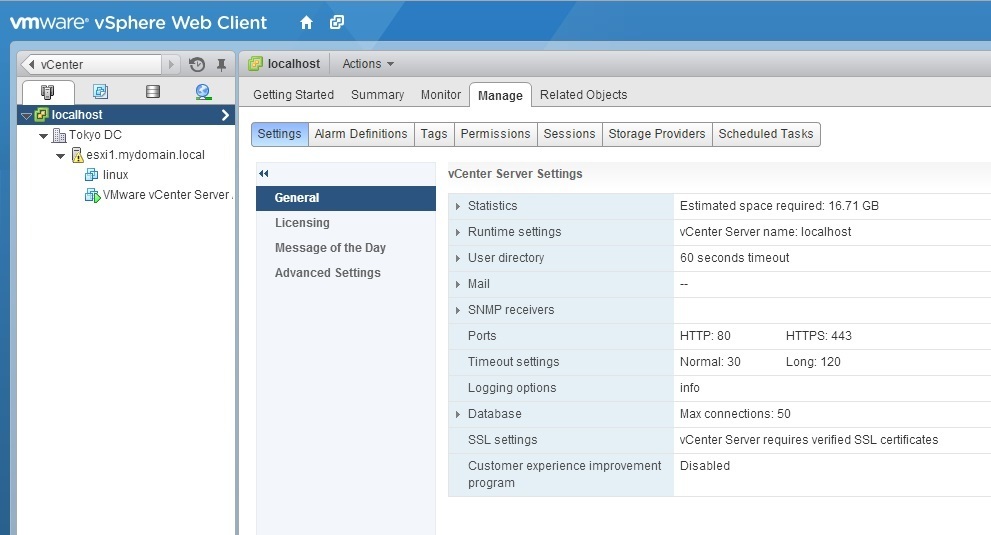Click the navigator history icon

pyautogui.click(x=197, y=64)
